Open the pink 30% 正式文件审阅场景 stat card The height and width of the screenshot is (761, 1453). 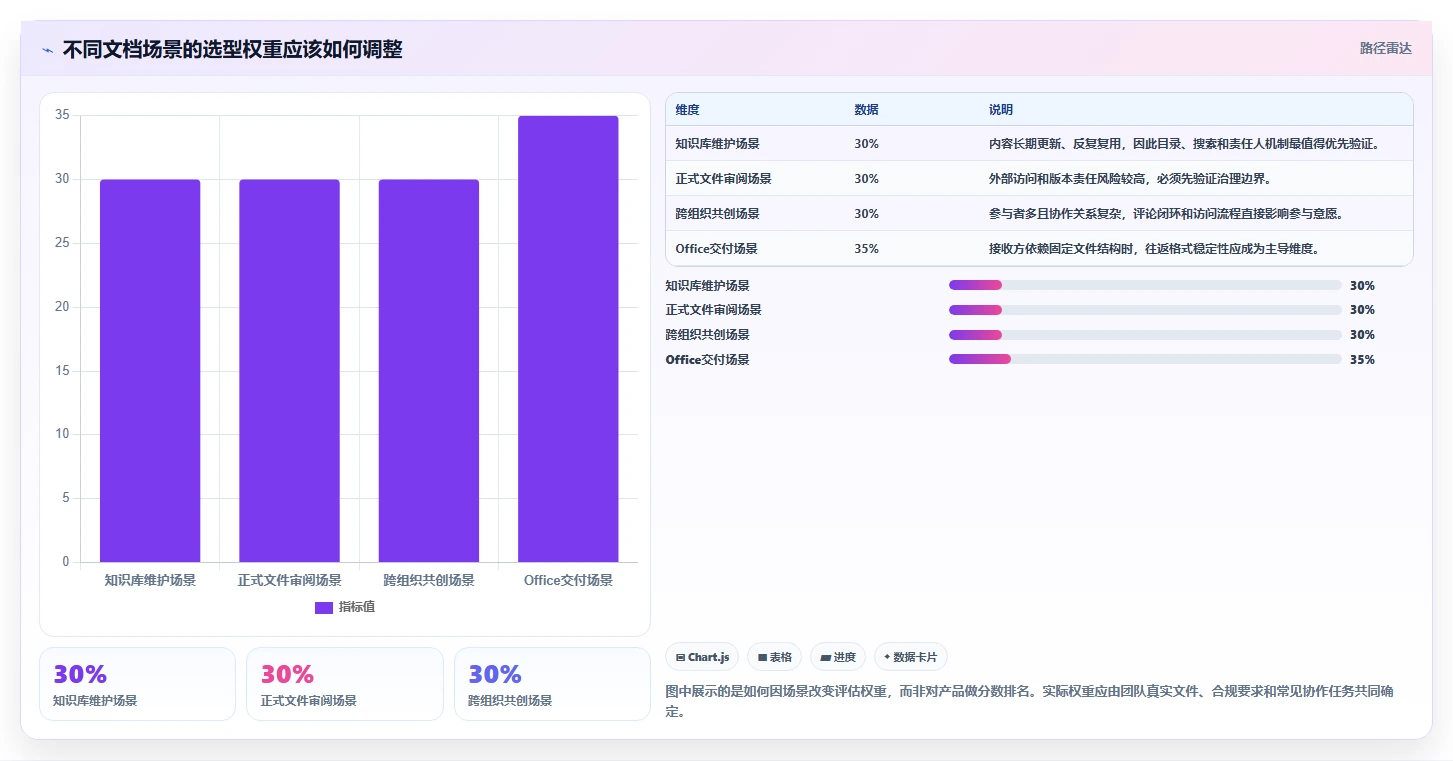coord(345,684)
